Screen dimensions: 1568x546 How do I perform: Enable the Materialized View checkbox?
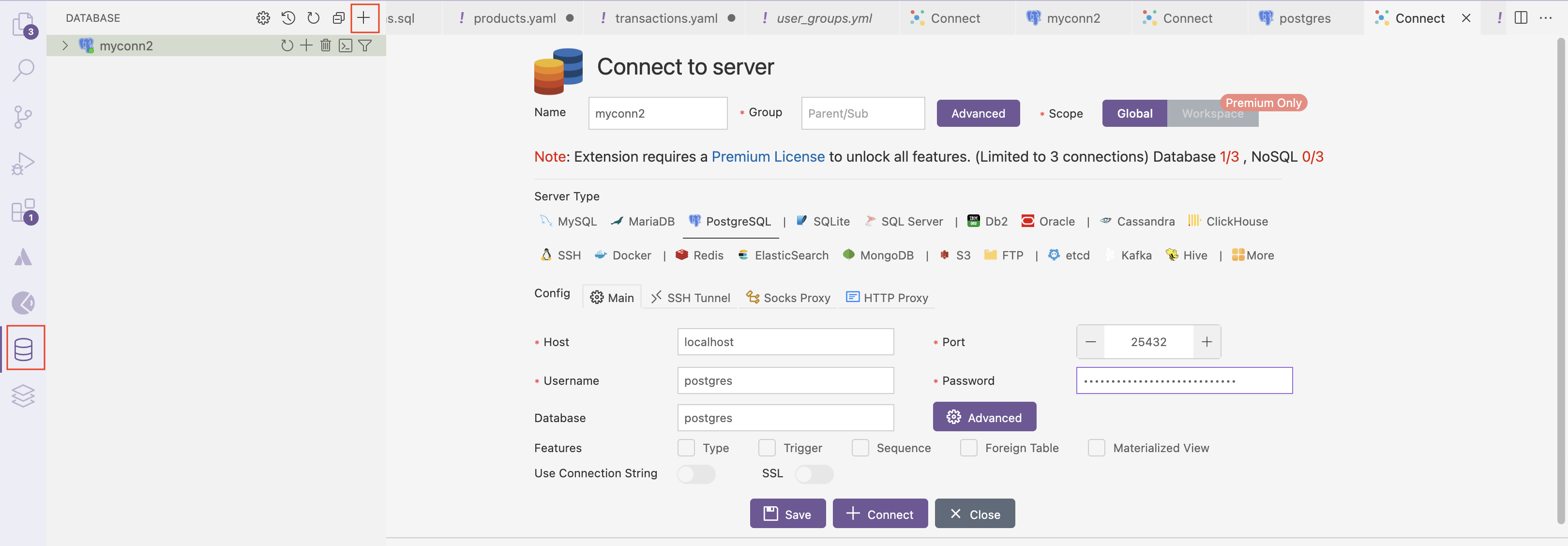pyautogui.click(x=1096, y=448)
